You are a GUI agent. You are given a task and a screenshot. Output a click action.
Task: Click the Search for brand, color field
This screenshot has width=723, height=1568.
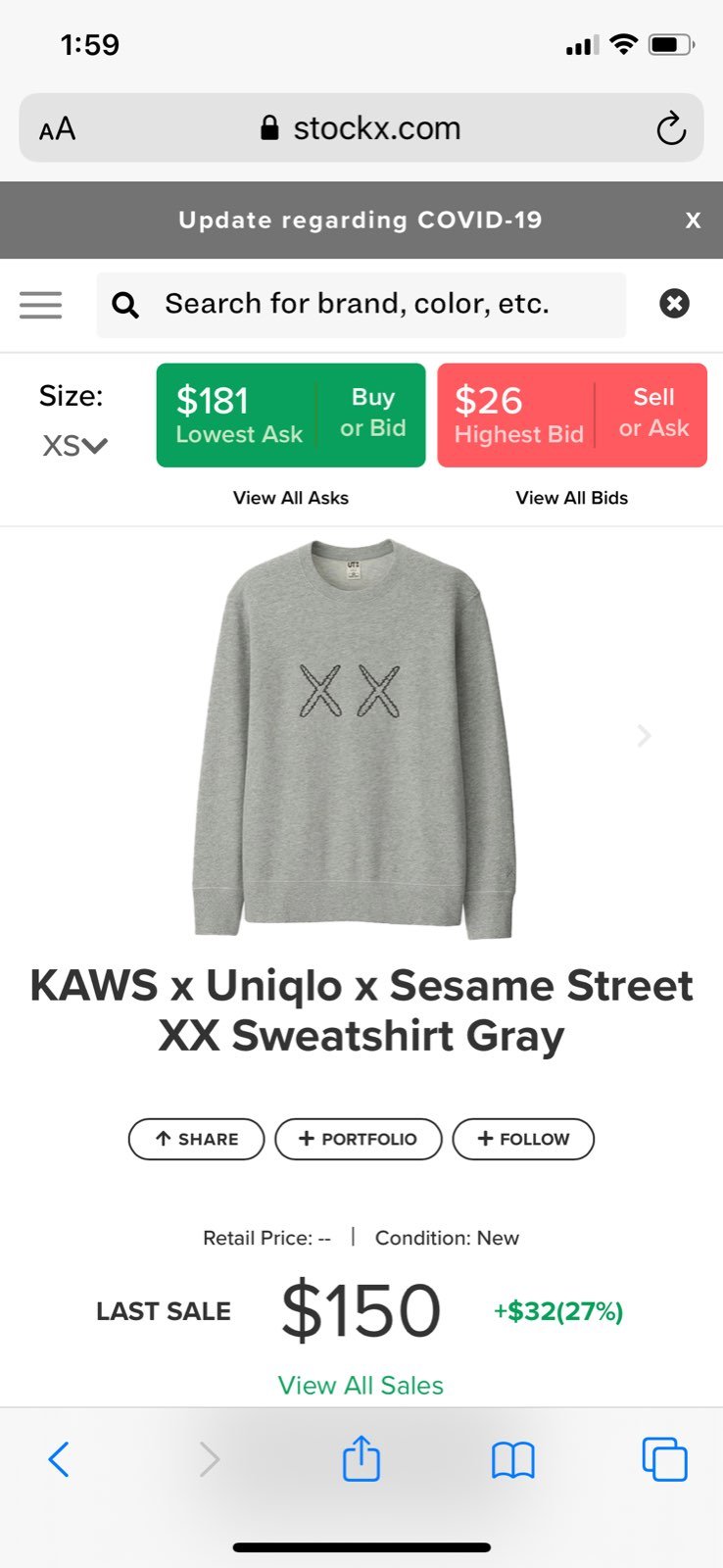click(361, 305)
